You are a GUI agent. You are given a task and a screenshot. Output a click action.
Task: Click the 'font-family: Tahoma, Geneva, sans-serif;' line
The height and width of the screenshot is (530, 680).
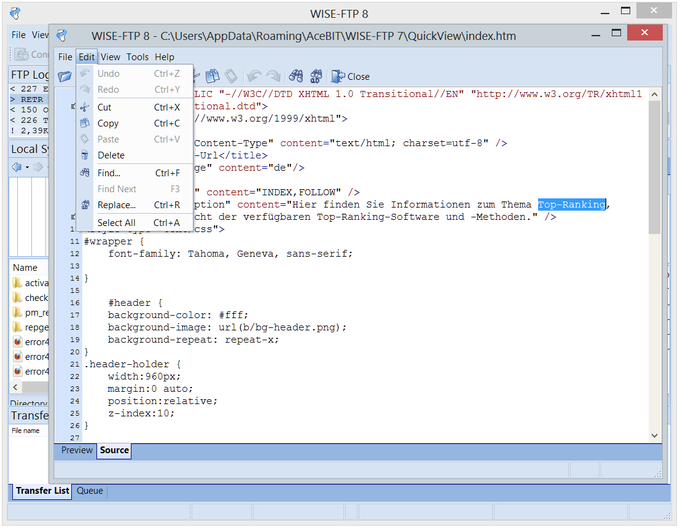coord(230,253)
